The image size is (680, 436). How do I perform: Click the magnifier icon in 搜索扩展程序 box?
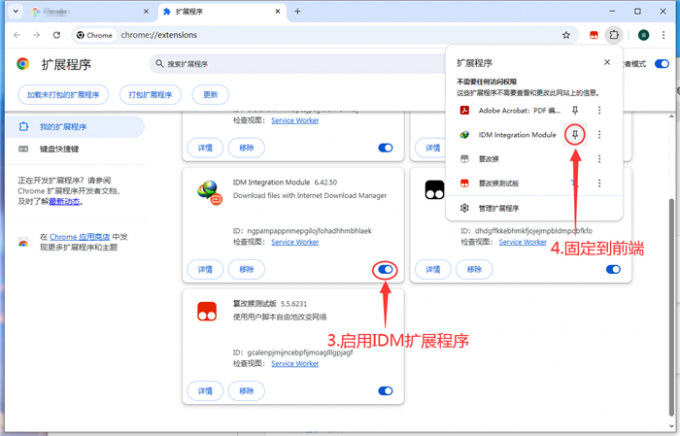coord(160,64)
